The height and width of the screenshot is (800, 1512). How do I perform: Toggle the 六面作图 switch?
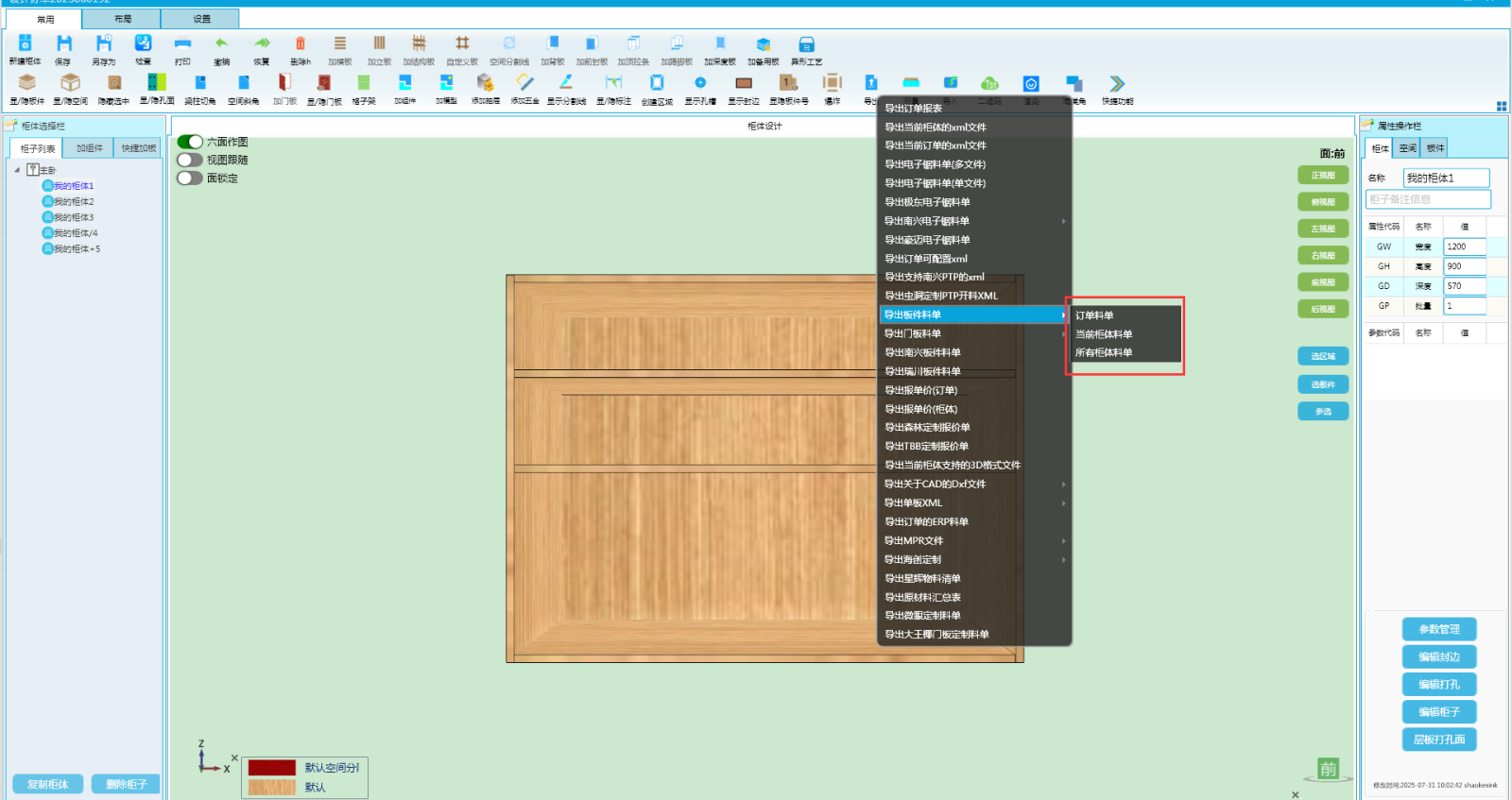[190, 142]
